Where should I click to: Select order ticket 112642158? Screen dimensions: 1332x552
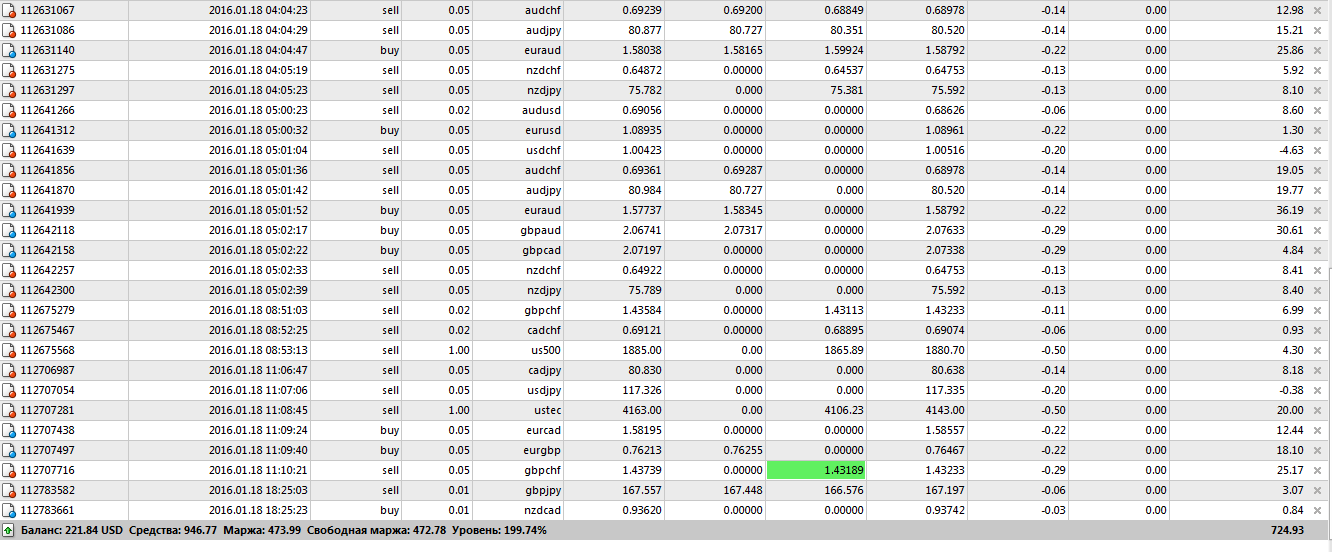pos(47,250)
